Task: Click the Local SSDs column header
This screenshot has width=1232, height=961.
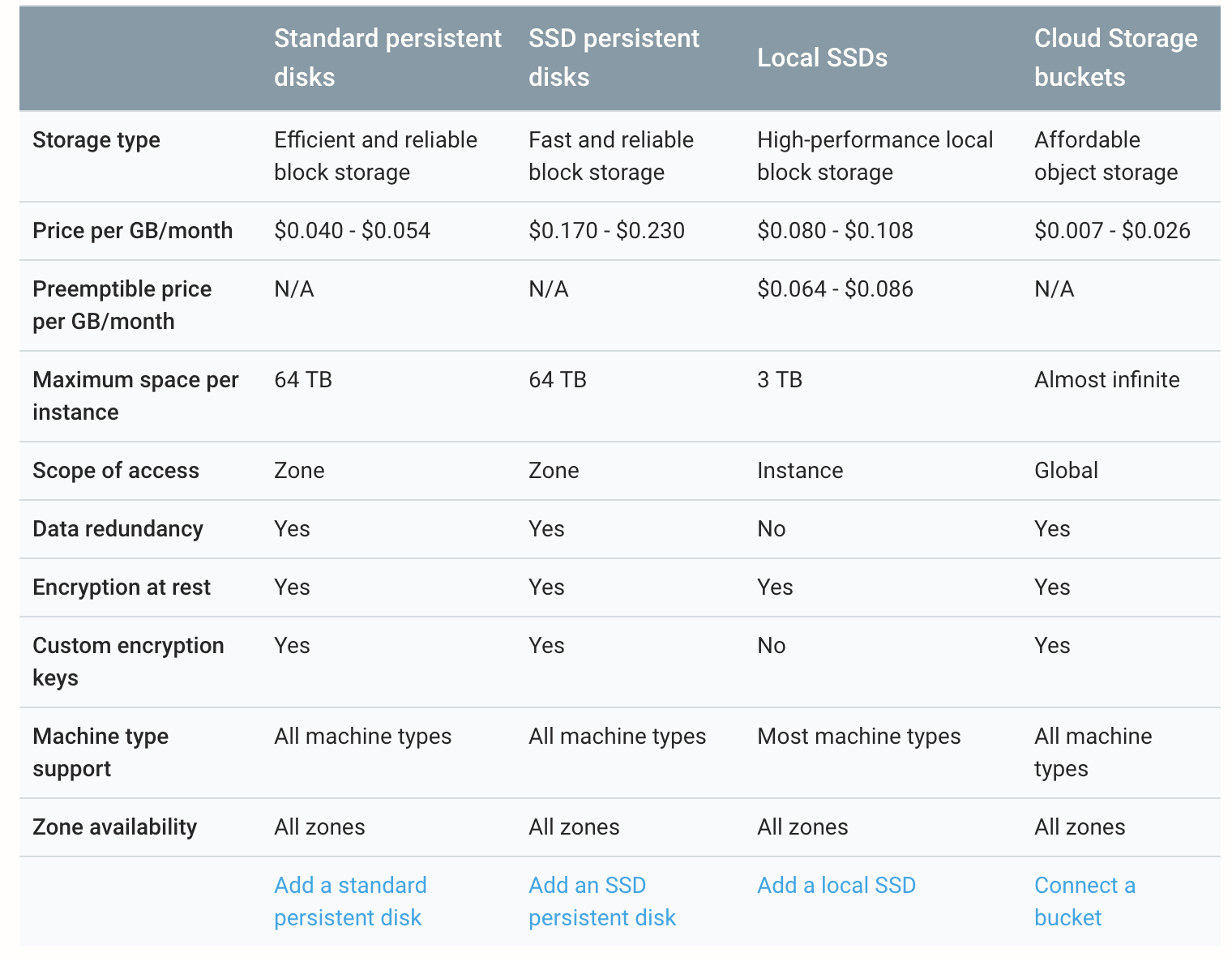Action: point(822,58)
